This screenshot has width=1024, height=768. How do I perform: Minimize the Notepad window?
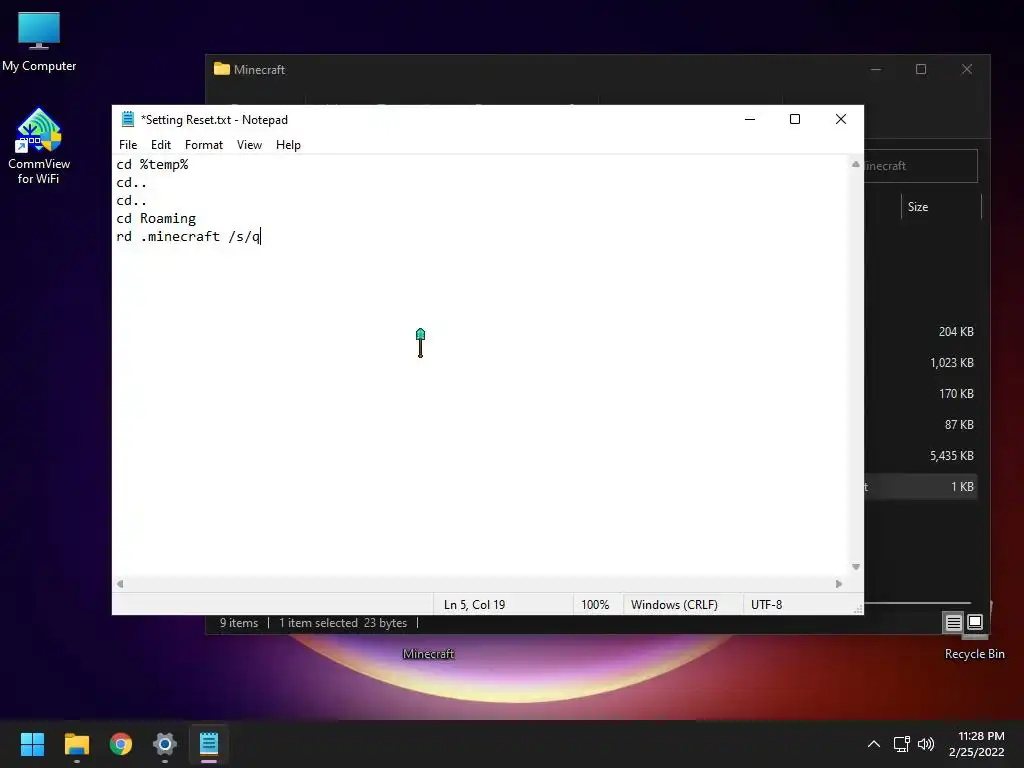click(x=750, y=119)
